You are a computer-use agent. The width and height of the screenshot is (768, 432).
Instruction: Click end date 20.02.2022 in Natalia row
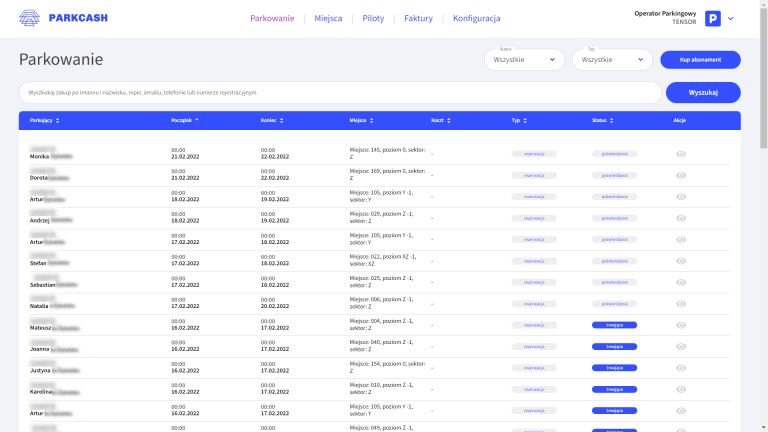275,306
